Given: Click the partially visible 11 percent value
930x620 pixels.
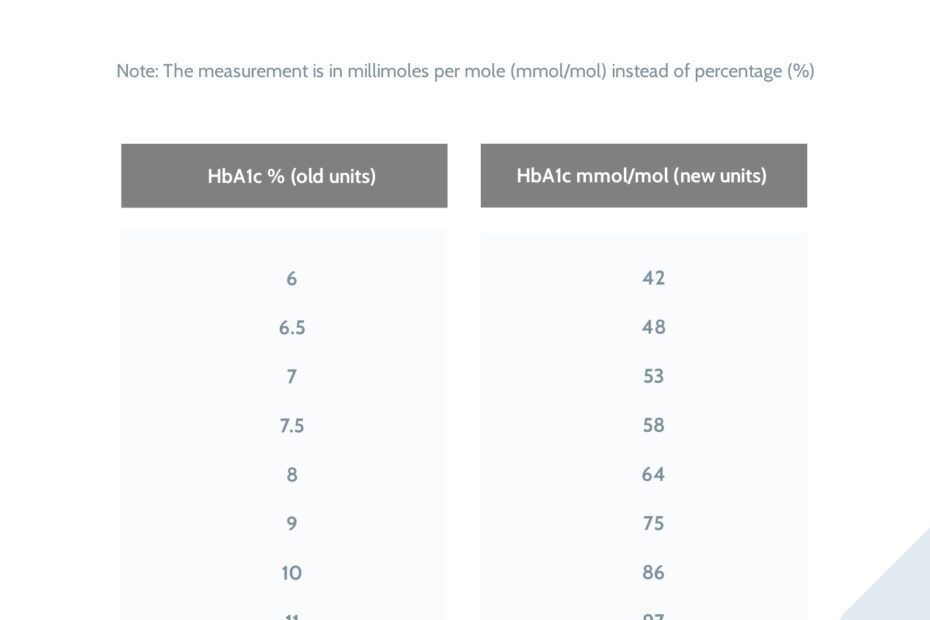Looking at the screenshot, I should click(292, 616).
